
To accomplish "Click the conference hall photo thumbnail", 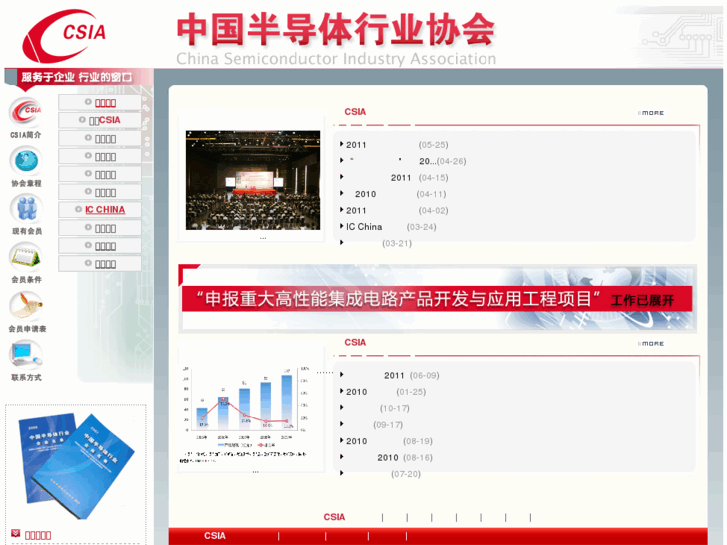I will [x=253, y=180].
